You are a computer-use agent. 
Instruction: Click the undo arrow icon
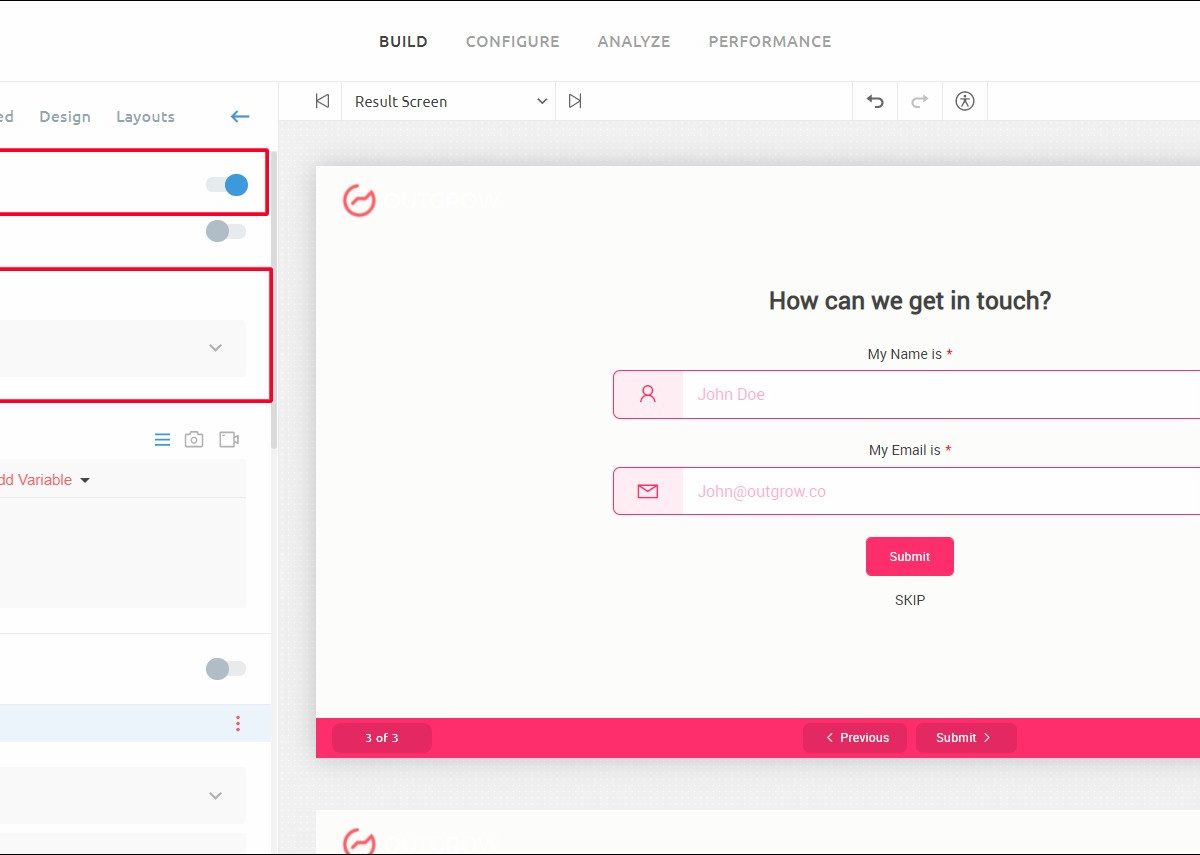[x=875, y=101]
